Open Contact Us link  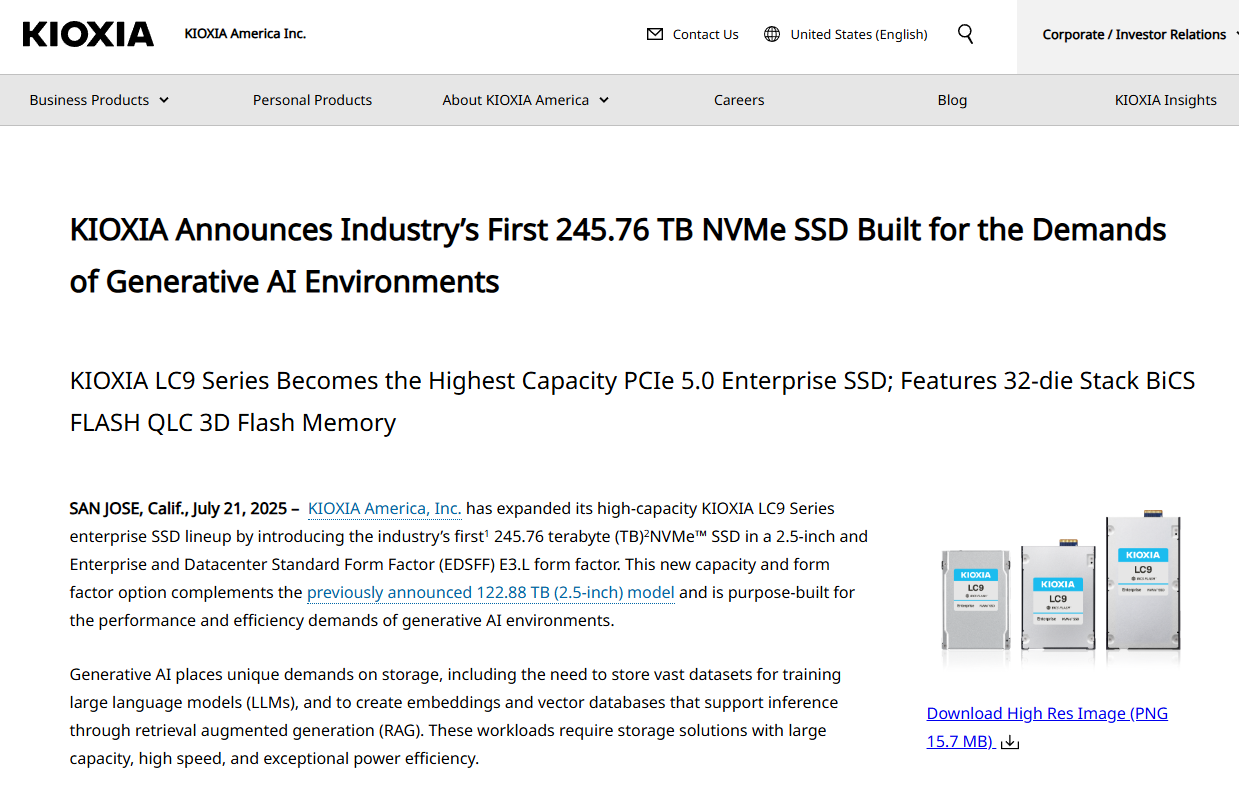click(705, 34)
